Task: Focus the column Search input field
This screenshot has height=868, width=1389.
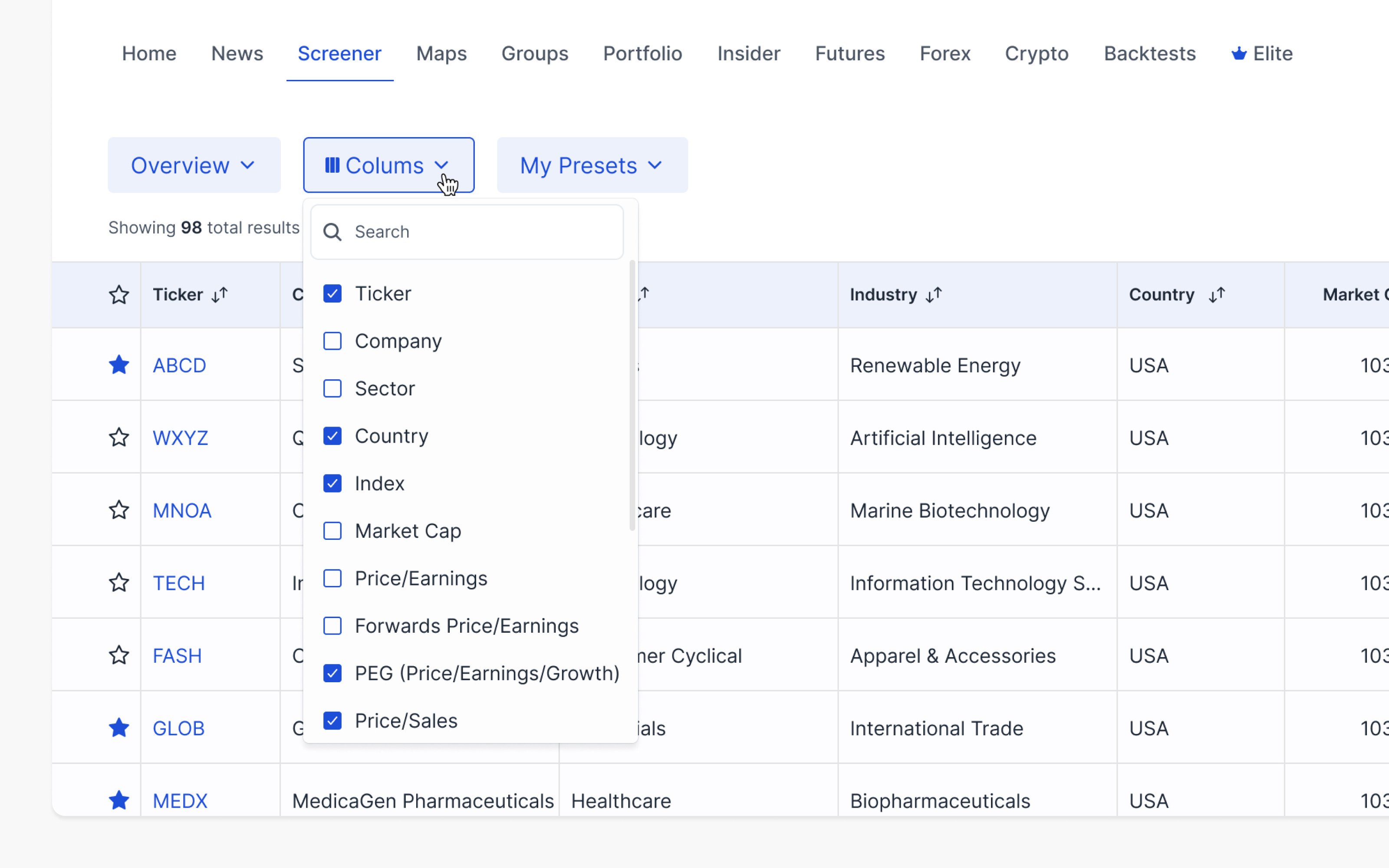Action: pos(467,232)
